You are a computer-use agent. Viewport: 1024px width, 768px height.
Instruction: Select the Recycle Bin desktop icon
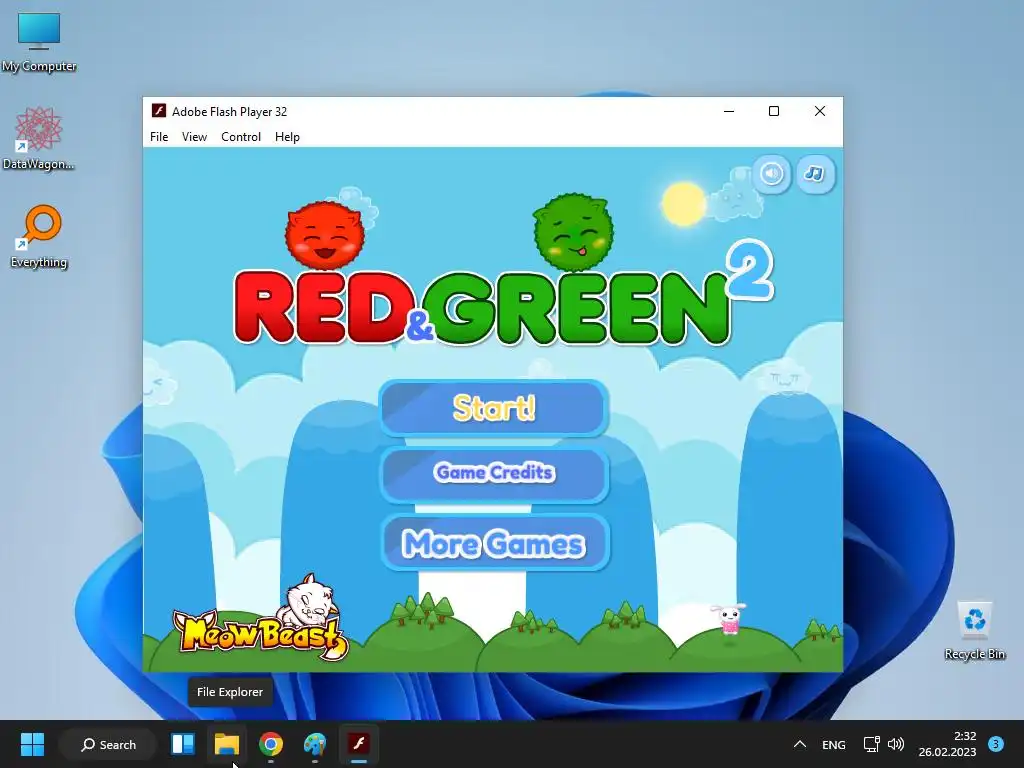pyautogui.click(x=974, y=630)
